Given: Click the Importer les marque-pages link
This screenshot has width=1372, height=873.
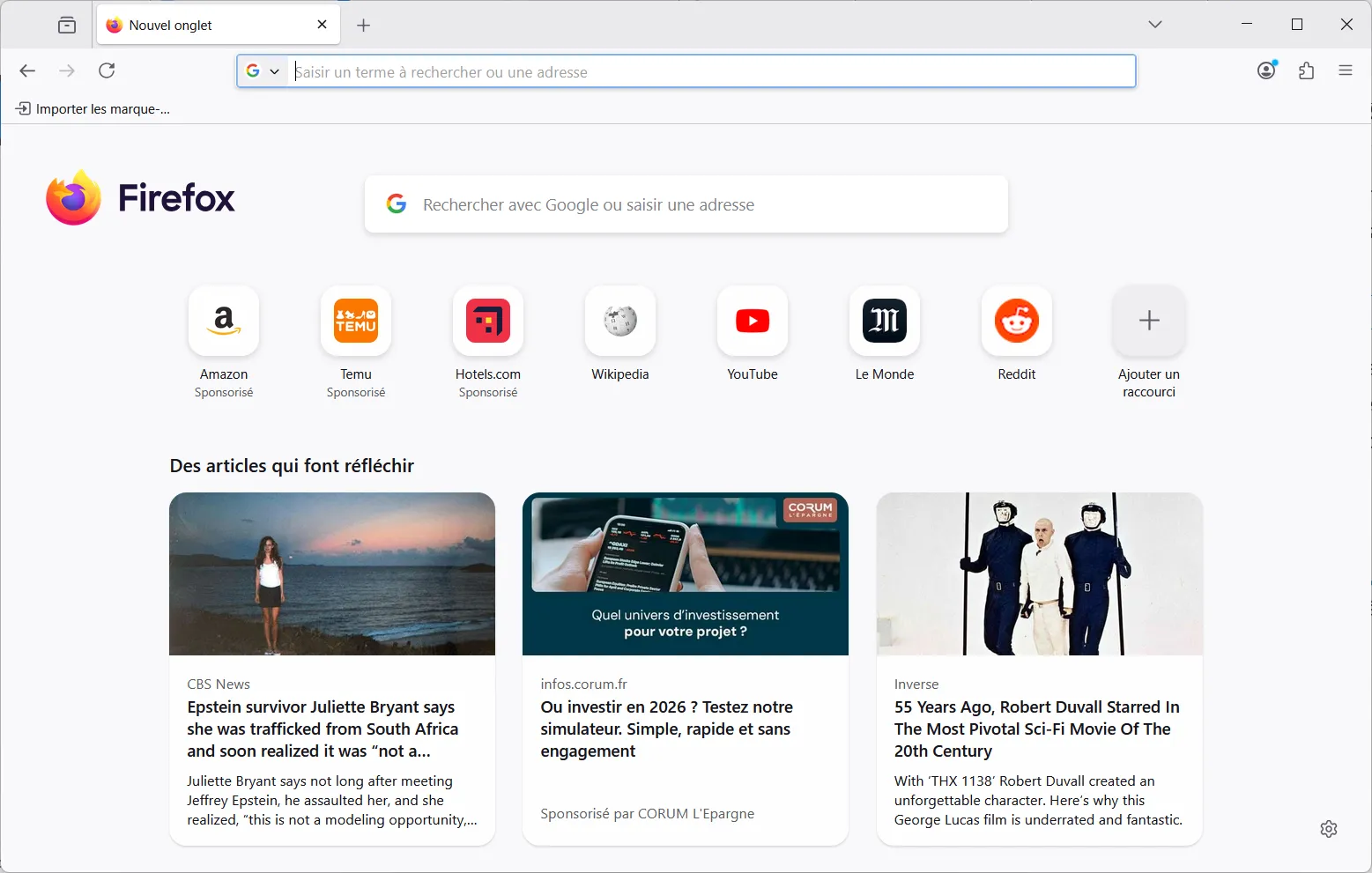Looking at the screenshot, I should click(92, 108).
